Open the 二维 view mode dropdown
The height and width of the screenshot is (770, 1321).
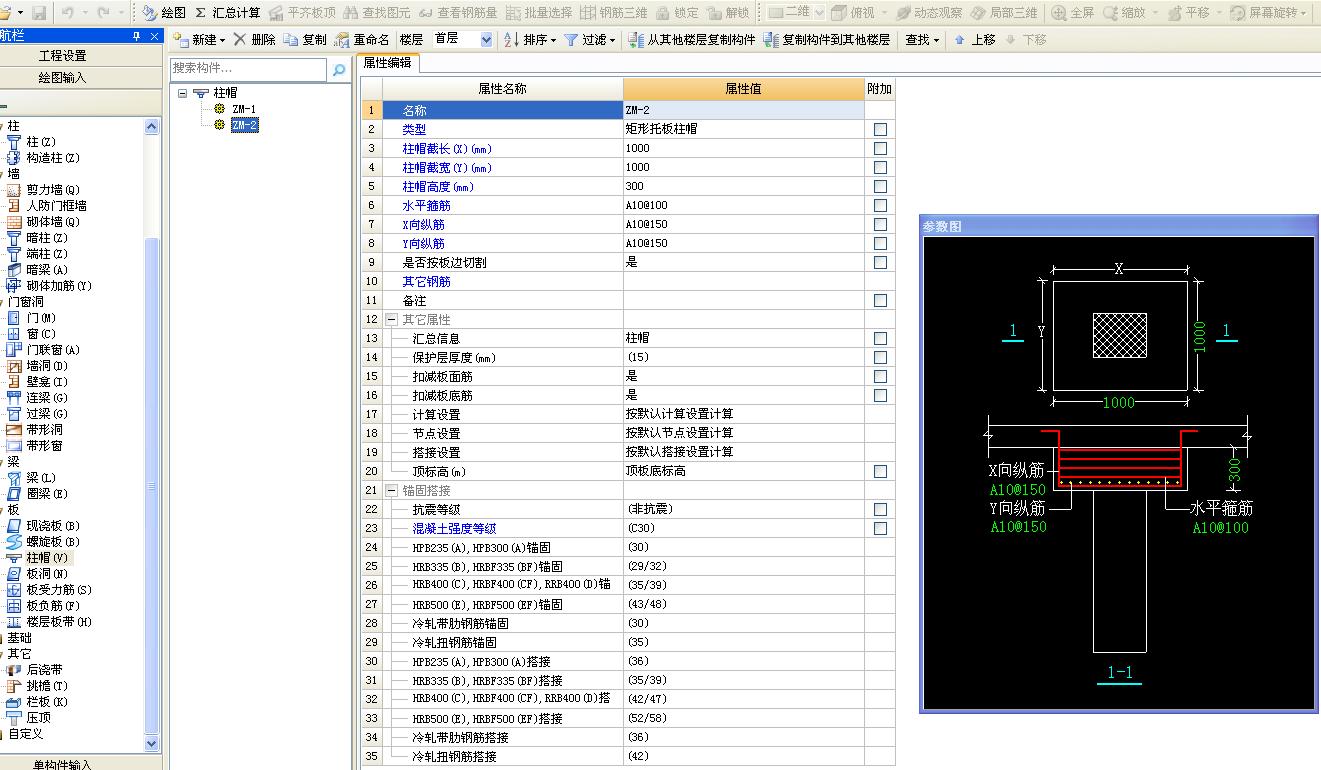[x=819, y=13]
